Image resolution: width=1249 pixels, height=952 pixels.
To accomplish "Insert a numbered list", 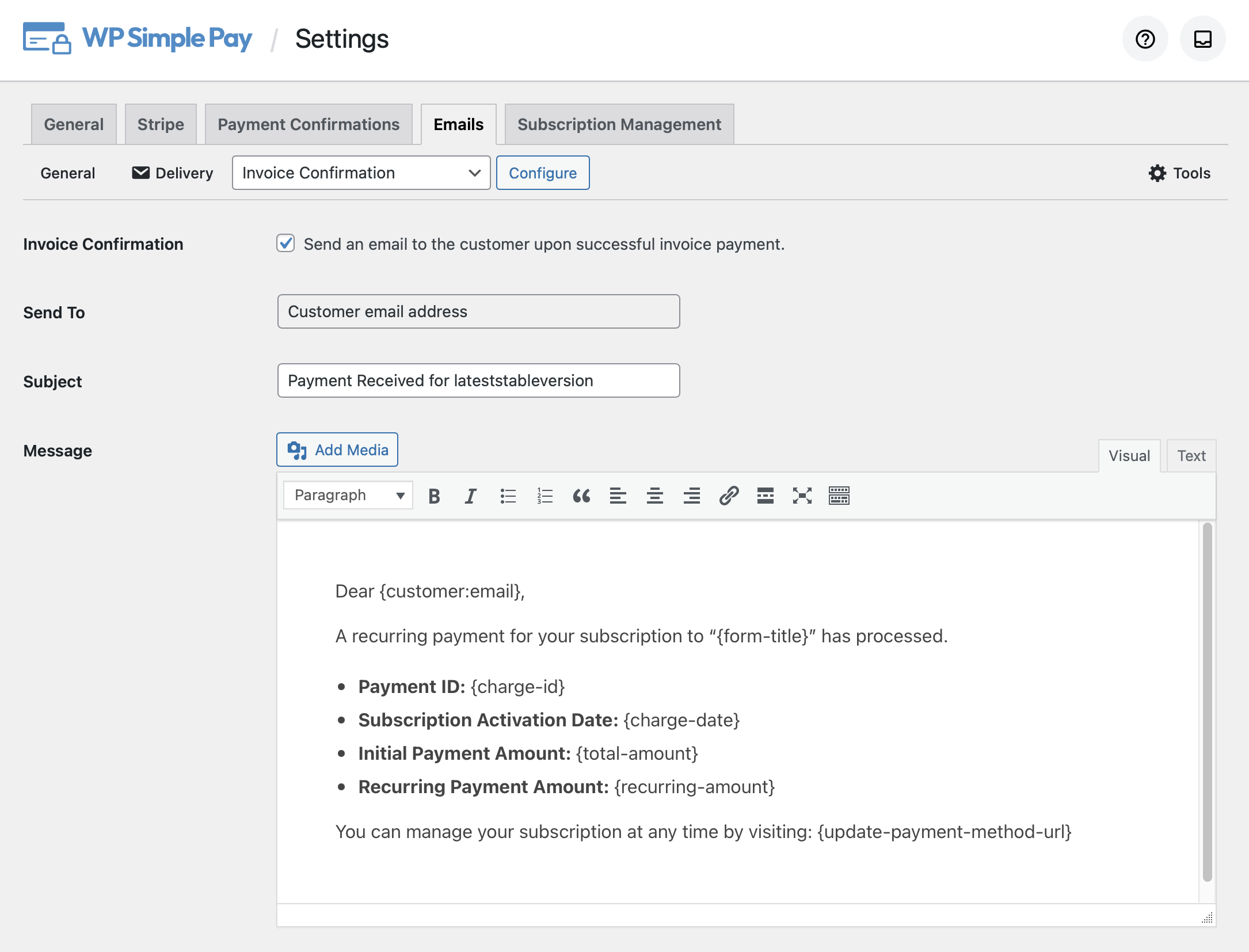I will (544, 496).
